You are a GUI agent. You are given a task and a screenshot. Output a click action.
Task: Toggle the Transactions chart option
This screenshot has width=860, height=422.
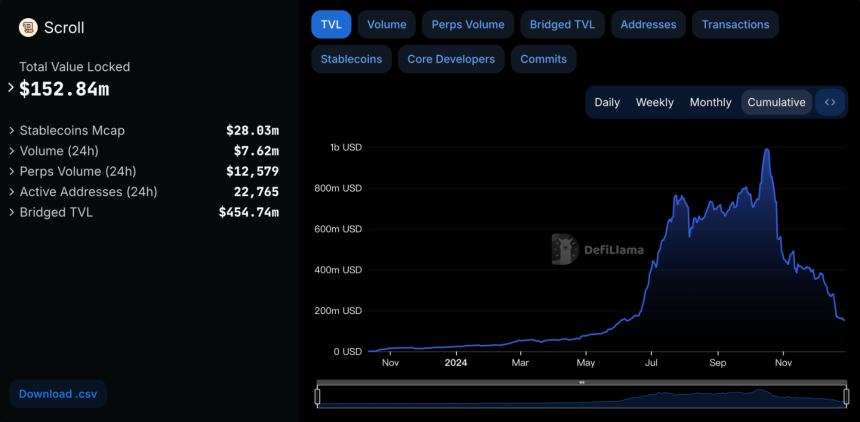coord(735,24)
